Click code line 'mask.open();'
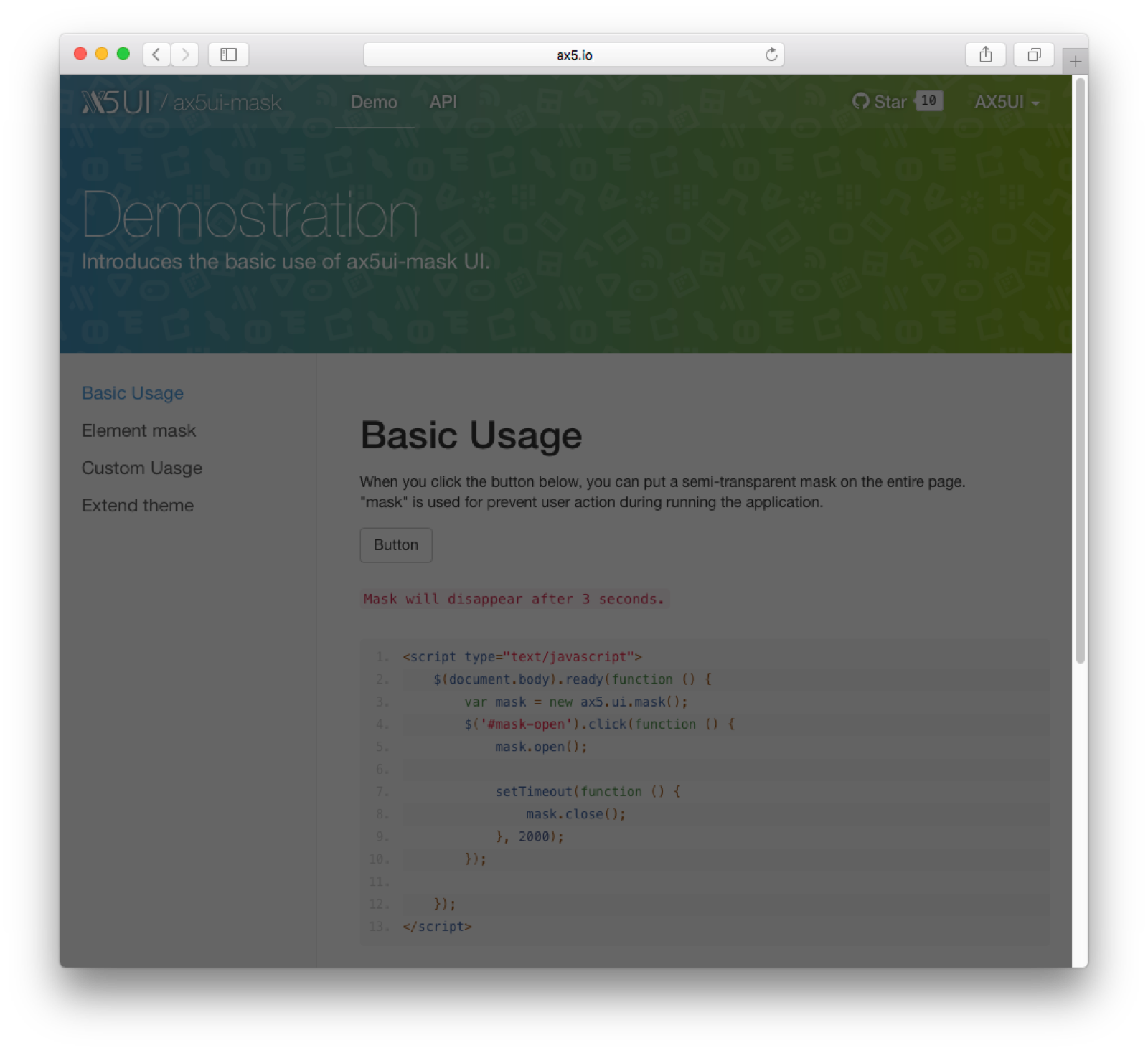Image resolution: width=1148 pixels, height=1053 pixels. tap(541, 747)
